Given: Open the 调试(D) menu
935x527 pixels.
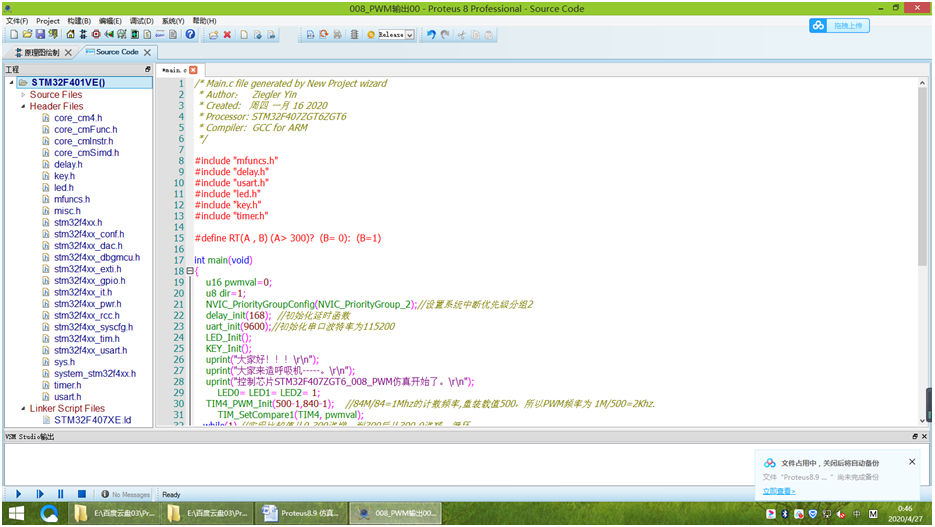Looking at the screenshot, I should (141, 21).
